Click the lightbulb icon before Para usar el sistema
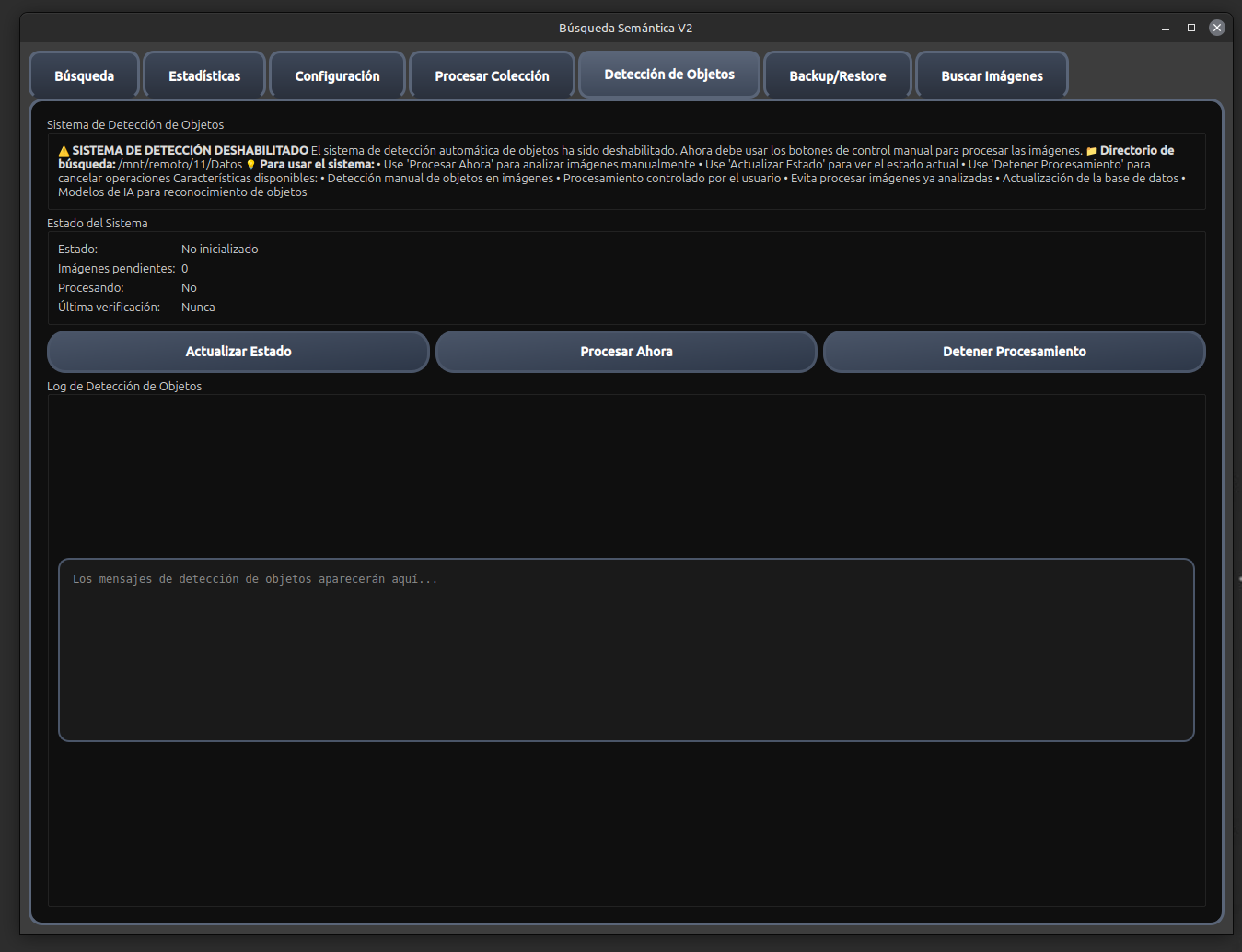Screen dimensions: 1242x952 250,165
